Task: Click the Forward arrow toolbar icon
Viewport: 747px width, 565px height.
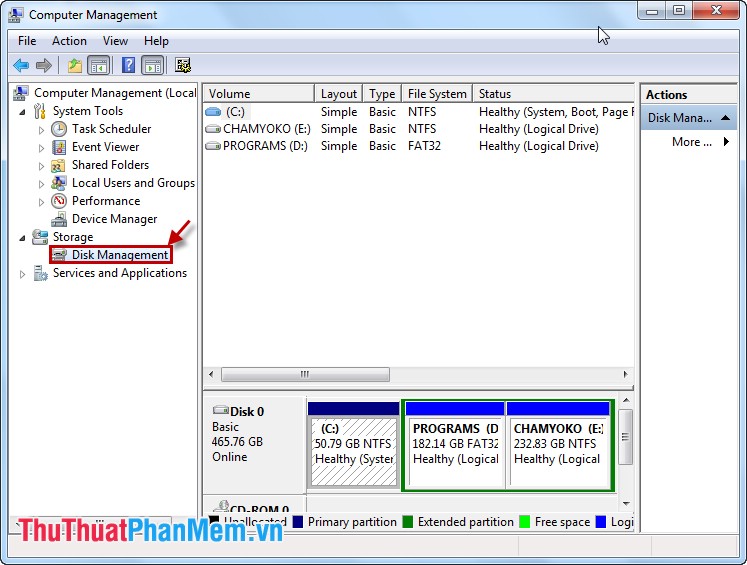Action: [44, 65]
